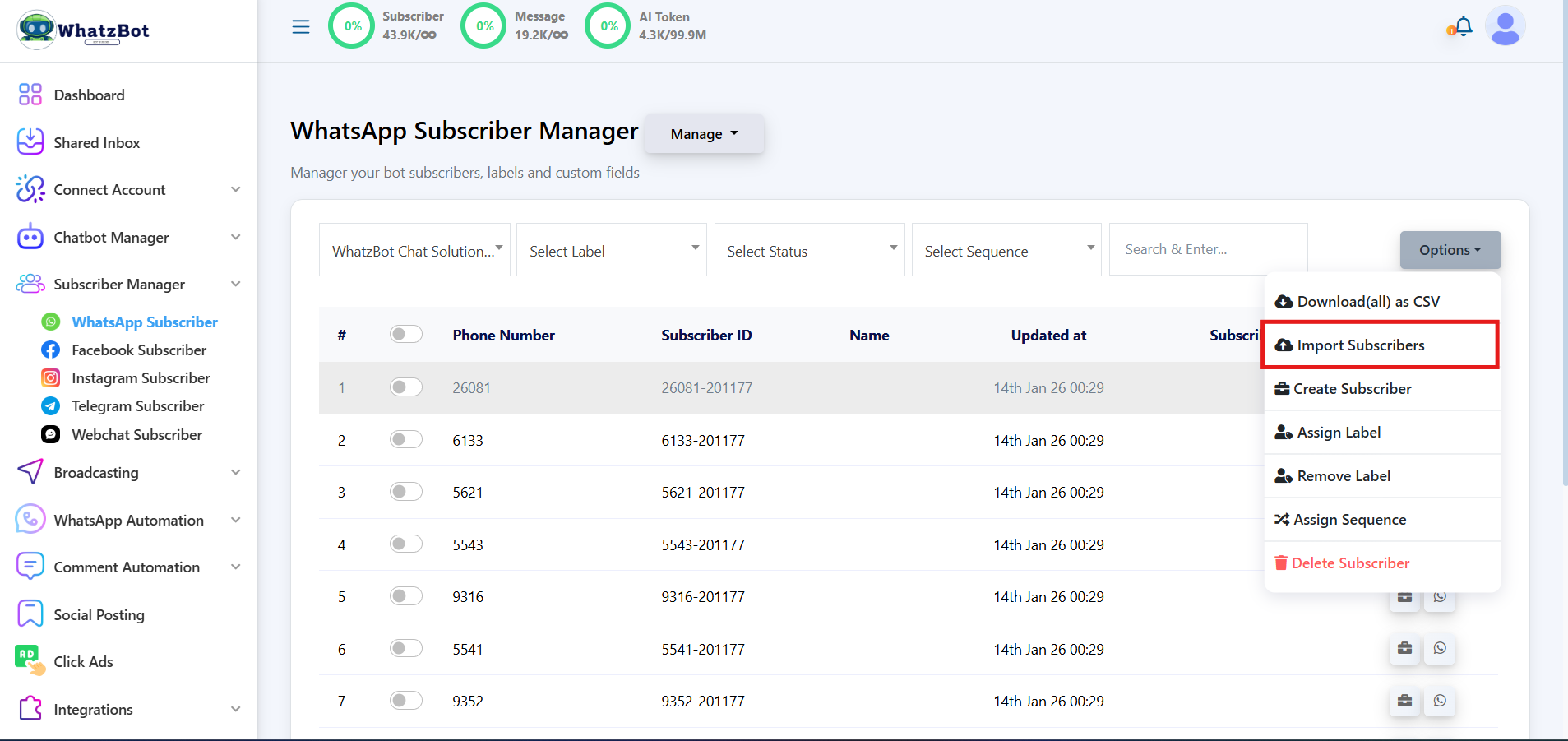This screenshot has width=1568, height=741.
Task: Open Telegram Subscriber manager
Action: click(x=136, y=405)
